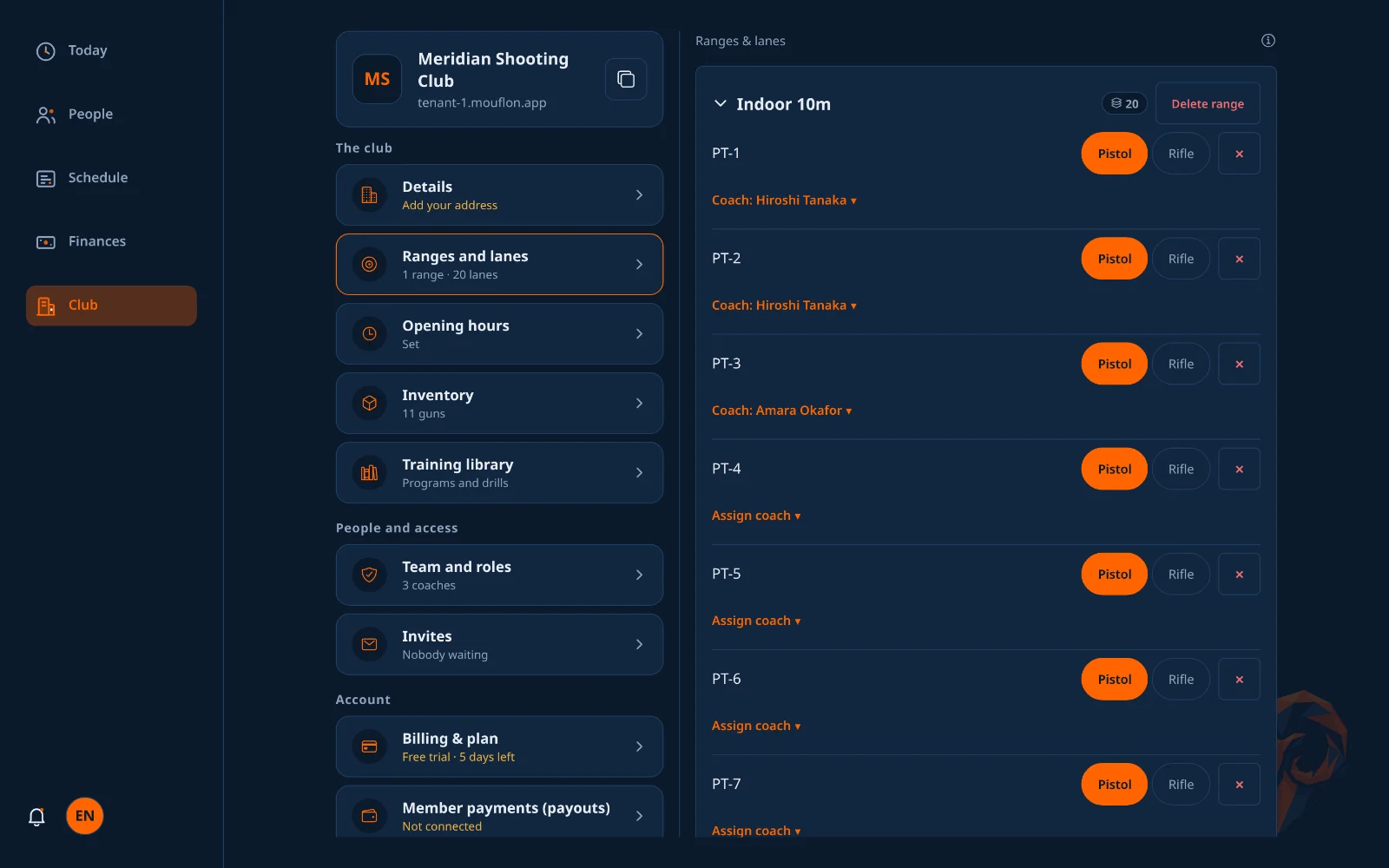This screenshot has height=868, width=1389.
Task: Open the Opening hours settings
Action: click(x=499, y=334)
